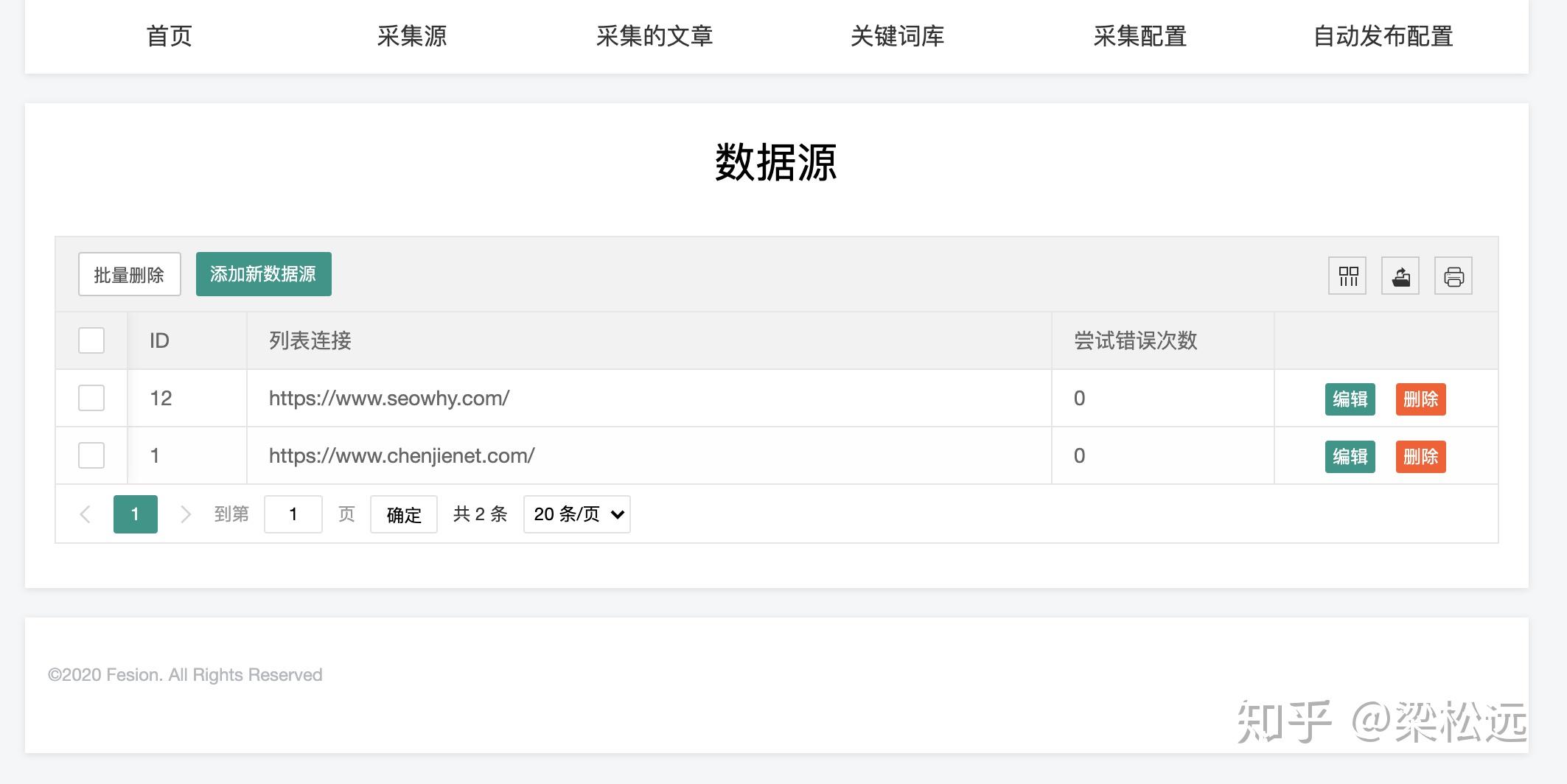Image resolution: width=1567 pixels, height=784 pixels.
Task: Edit the chenjienet.com data source
Action: 1350,457
